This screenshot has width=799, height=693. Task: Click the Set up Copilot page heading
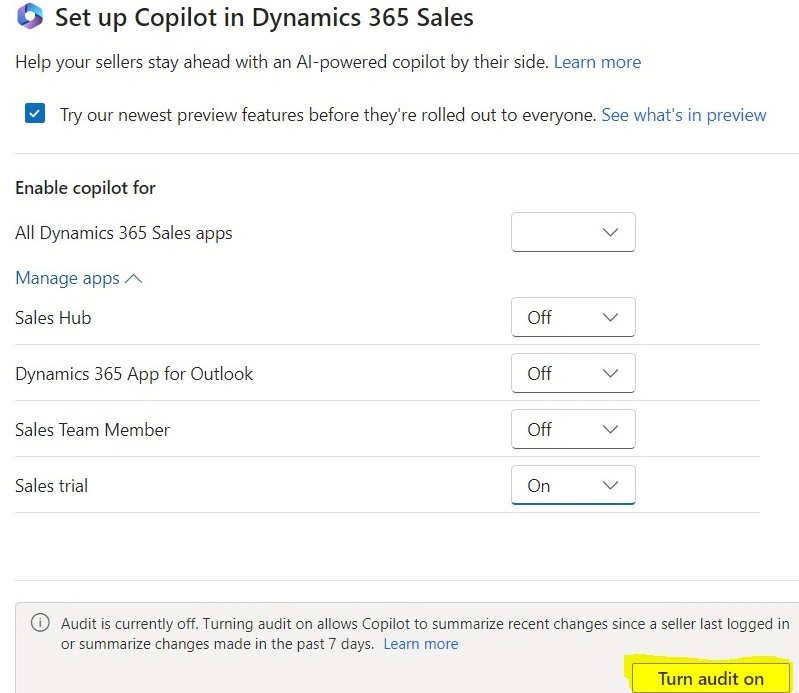click(x=264, y=17)
